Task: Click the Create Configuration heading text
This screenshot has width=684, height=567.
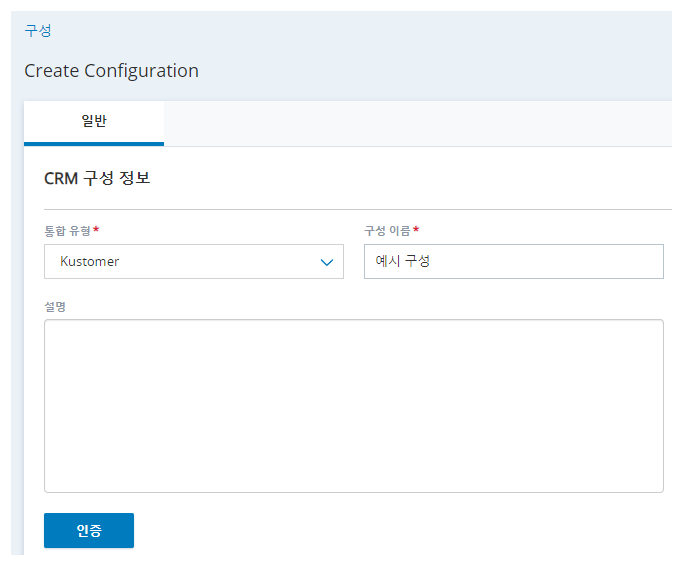Action: pyautogui.click(x=112, y=71)
